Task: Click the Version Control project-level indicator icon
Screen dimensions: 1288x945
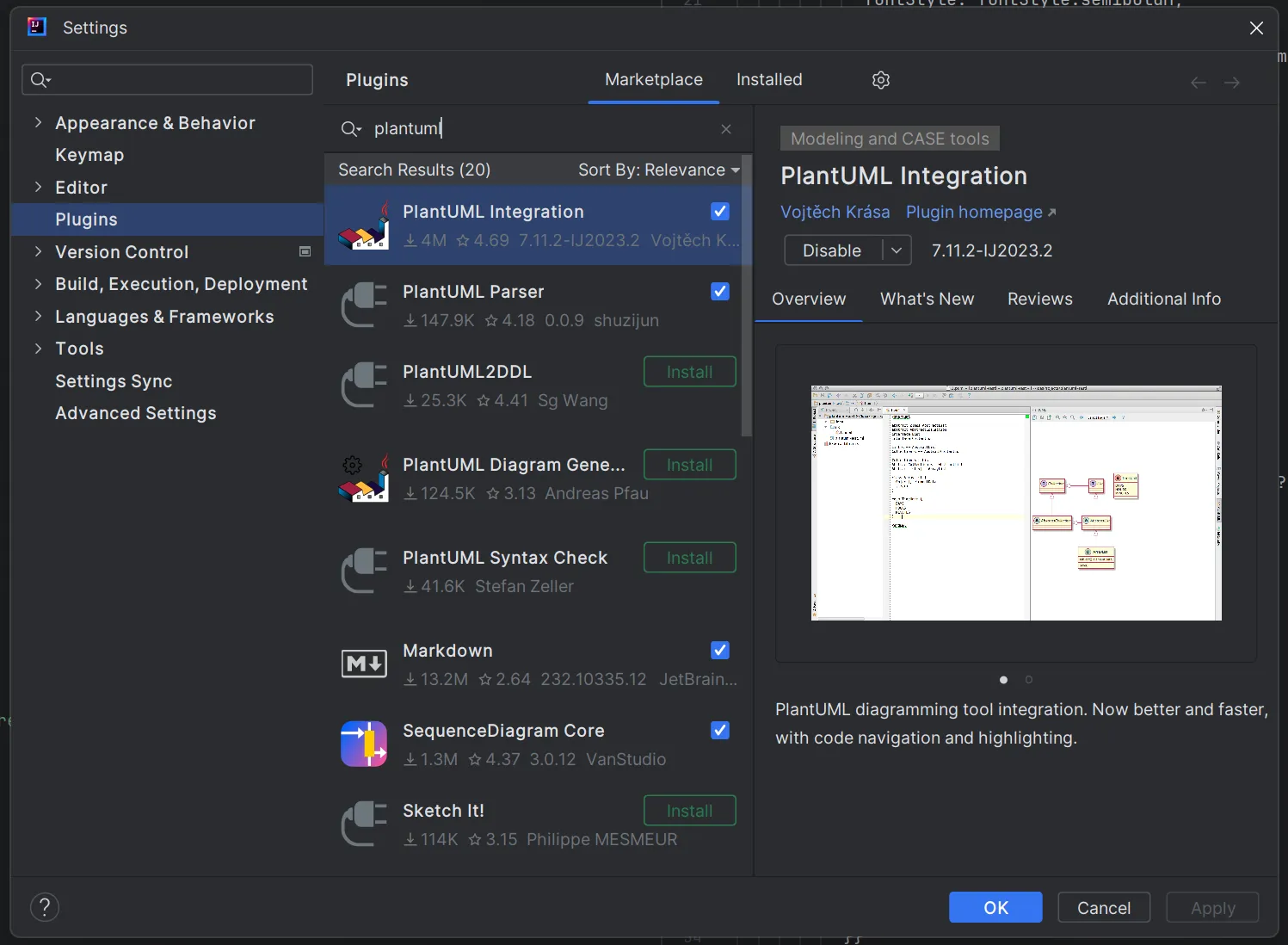Action: [x=305, y=251]
